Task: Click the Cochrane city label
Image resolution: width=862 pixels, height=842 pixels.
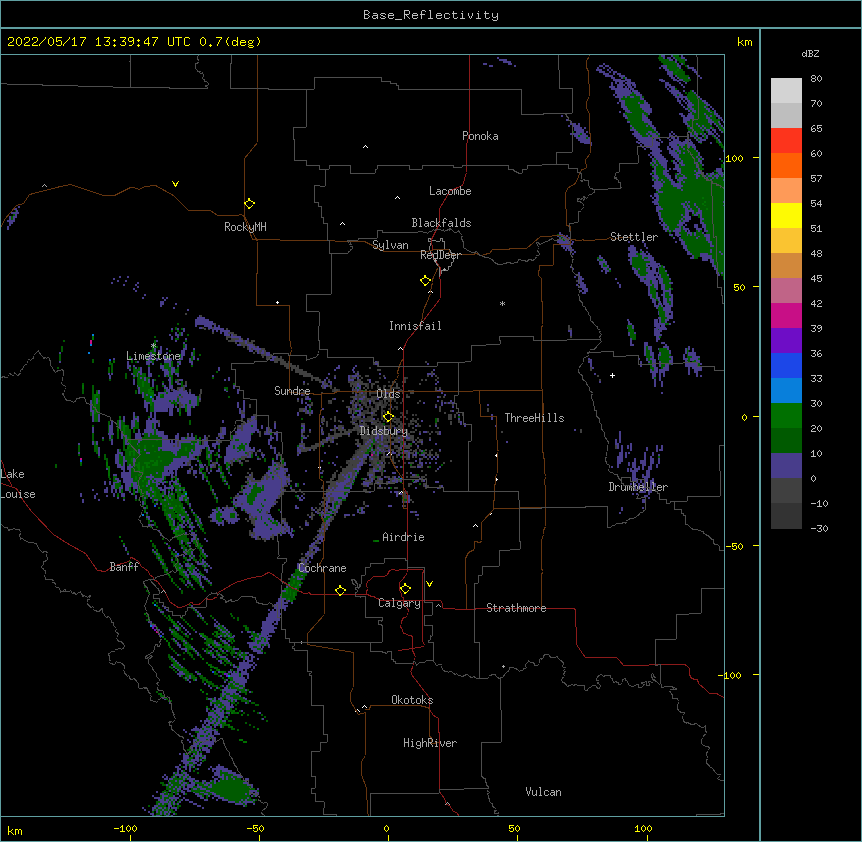Action: pos(322,568)
